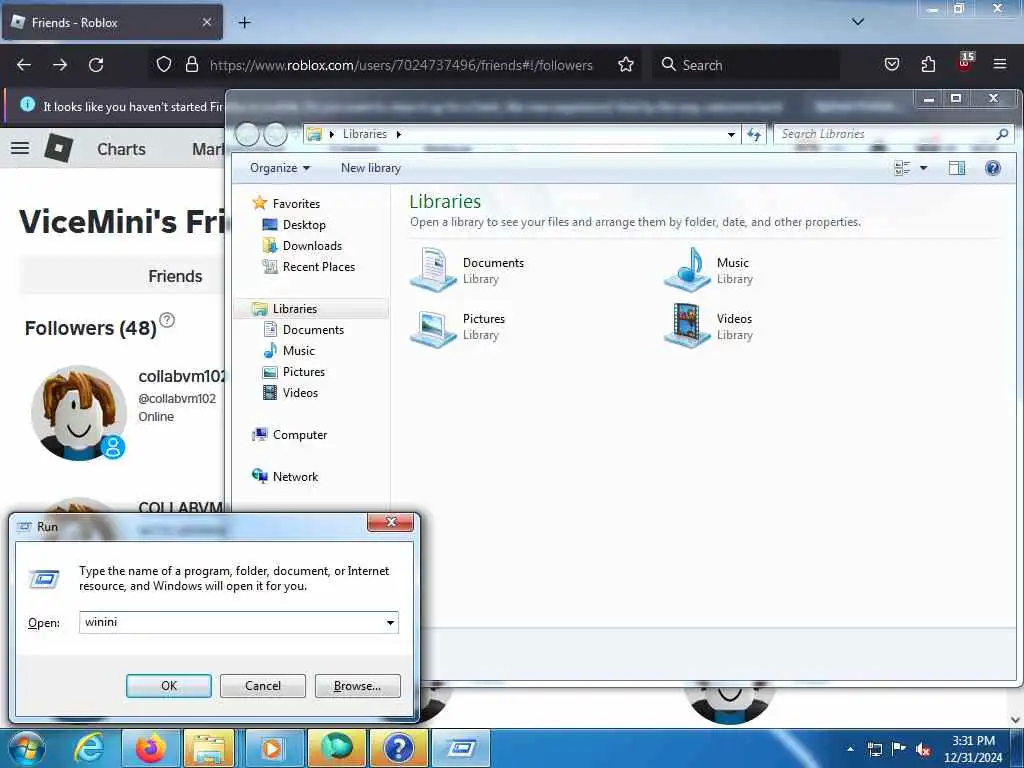Select Documents library icon
Image resolution: width=1024 pixels, height=768 pixels.
433,269
